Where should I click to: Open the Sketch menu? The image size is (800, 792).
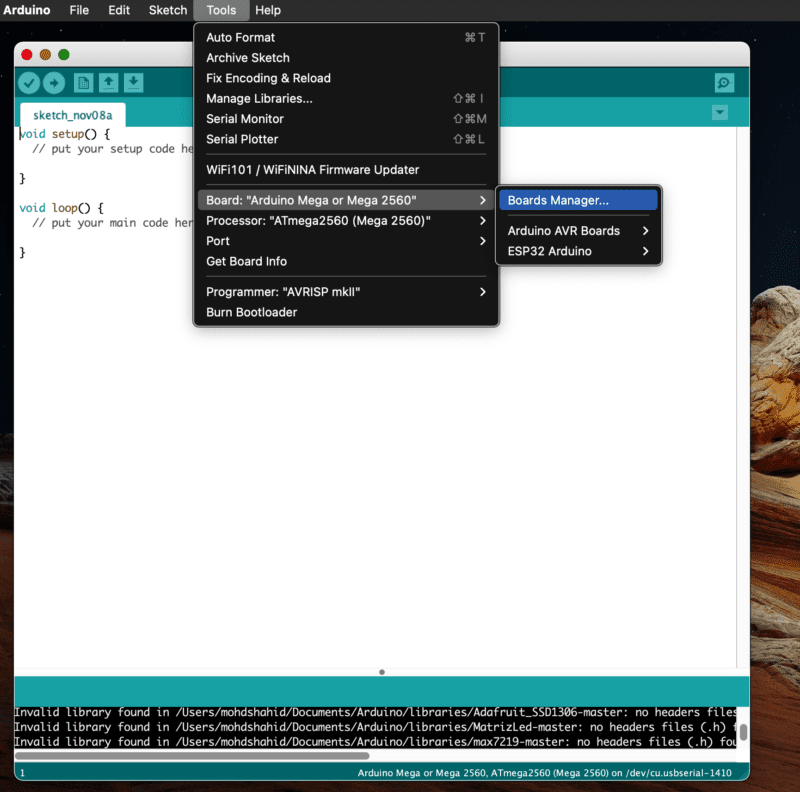click(x=168, y=10)
